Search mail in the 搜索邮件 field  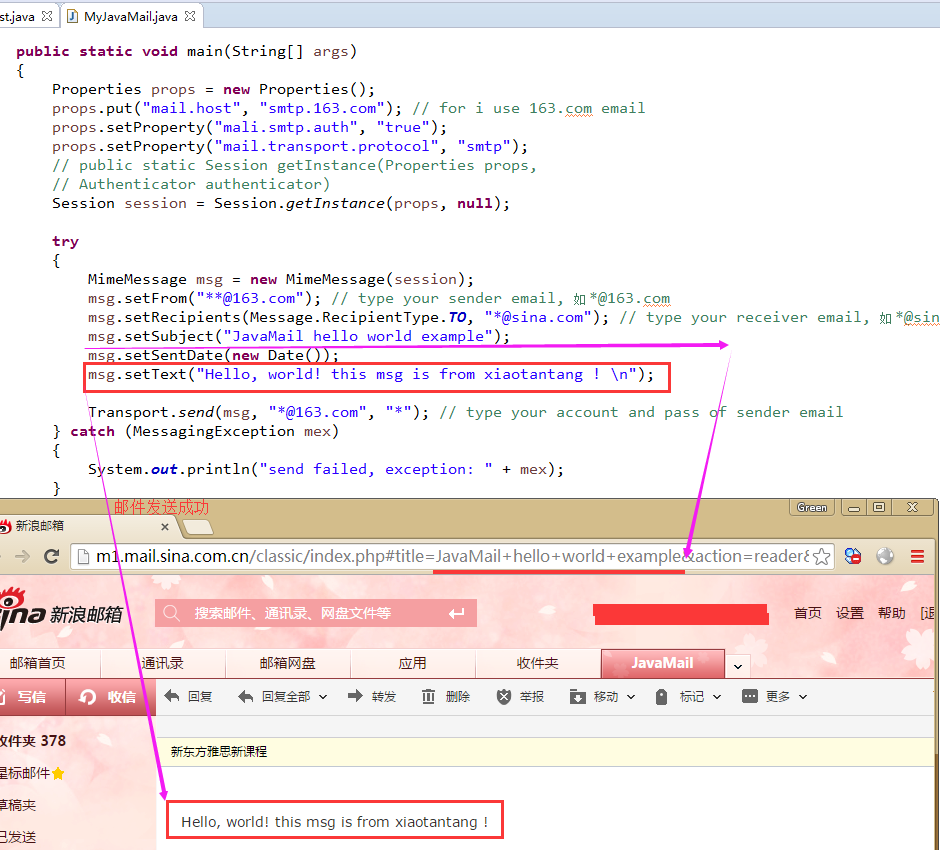[x=316, y=613]
